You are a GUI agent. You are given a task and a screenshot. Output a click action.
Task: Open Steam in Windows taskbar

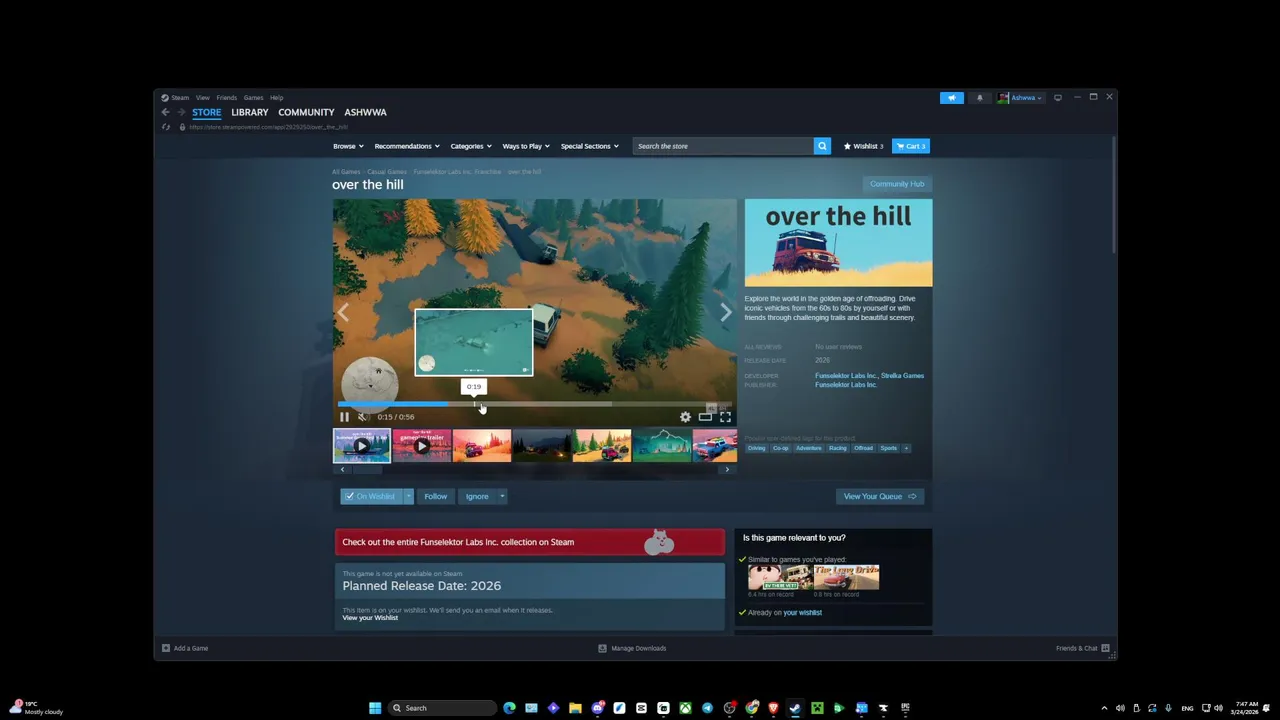tap(795, 708)
